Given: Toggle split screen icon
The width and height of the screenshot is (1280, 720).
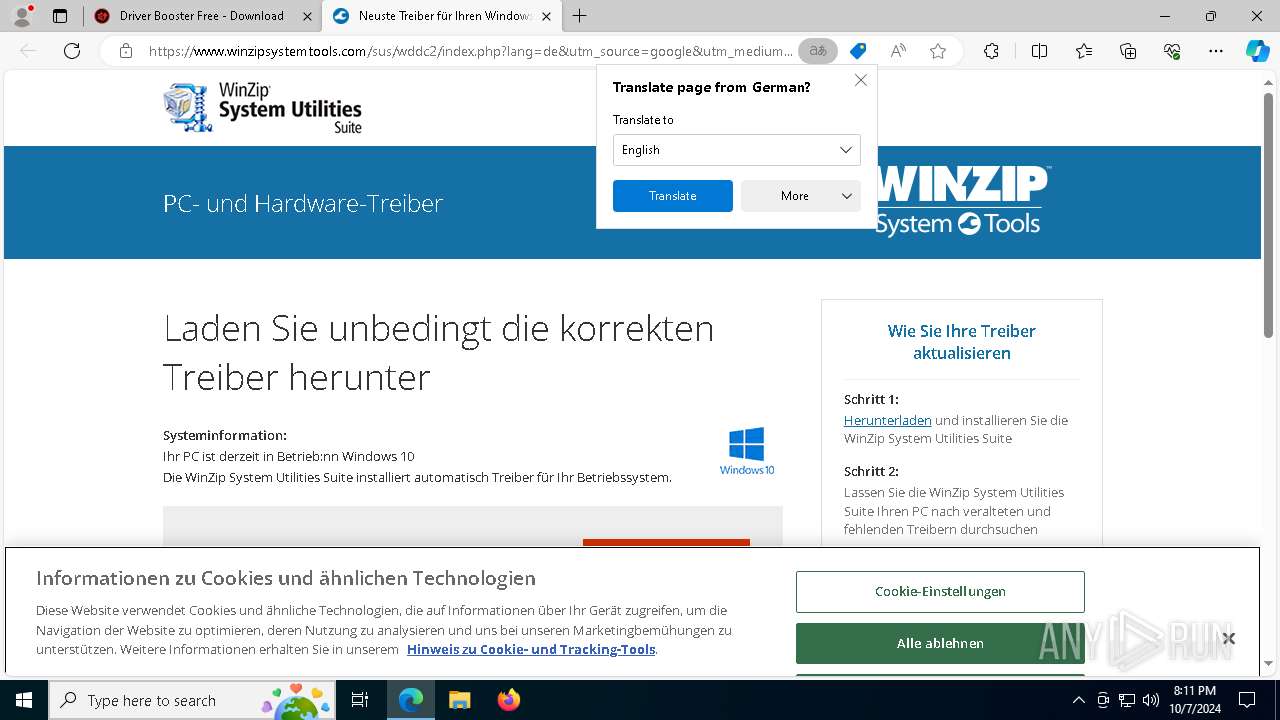Looking at the screenshot, I should pos(1039,51).
